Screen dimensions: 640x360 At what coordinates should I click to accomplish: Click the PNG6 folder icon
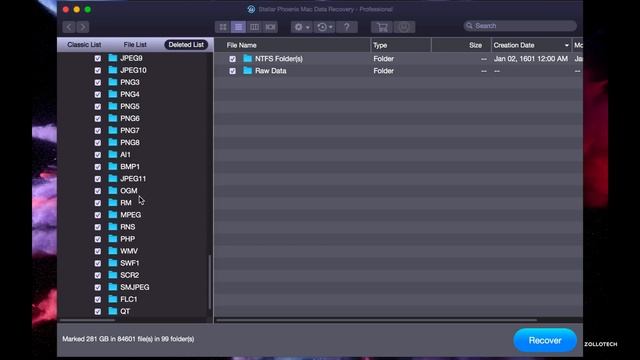click(113, 118)
